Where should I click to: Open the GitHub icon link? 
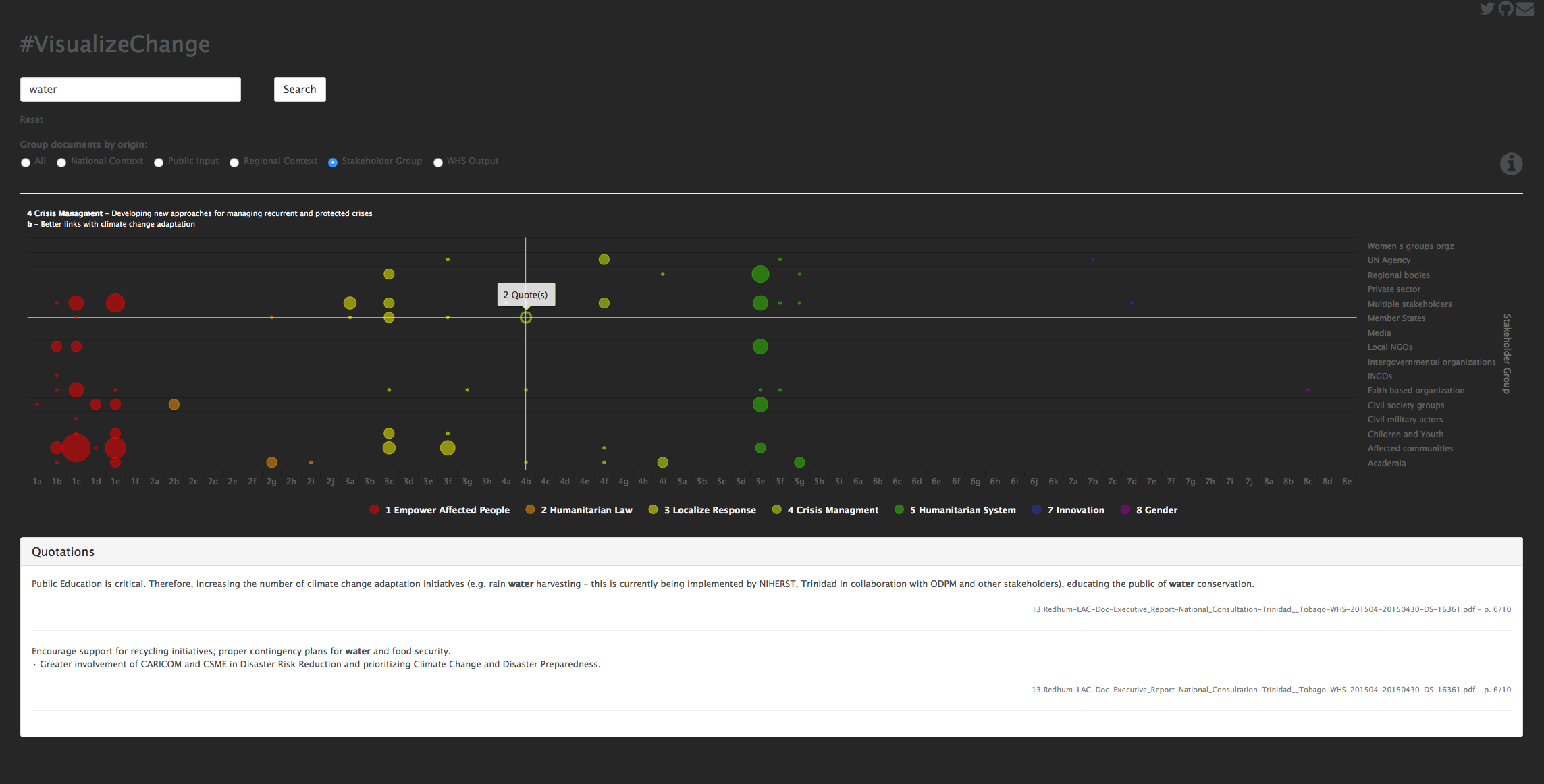point(1506,9)
